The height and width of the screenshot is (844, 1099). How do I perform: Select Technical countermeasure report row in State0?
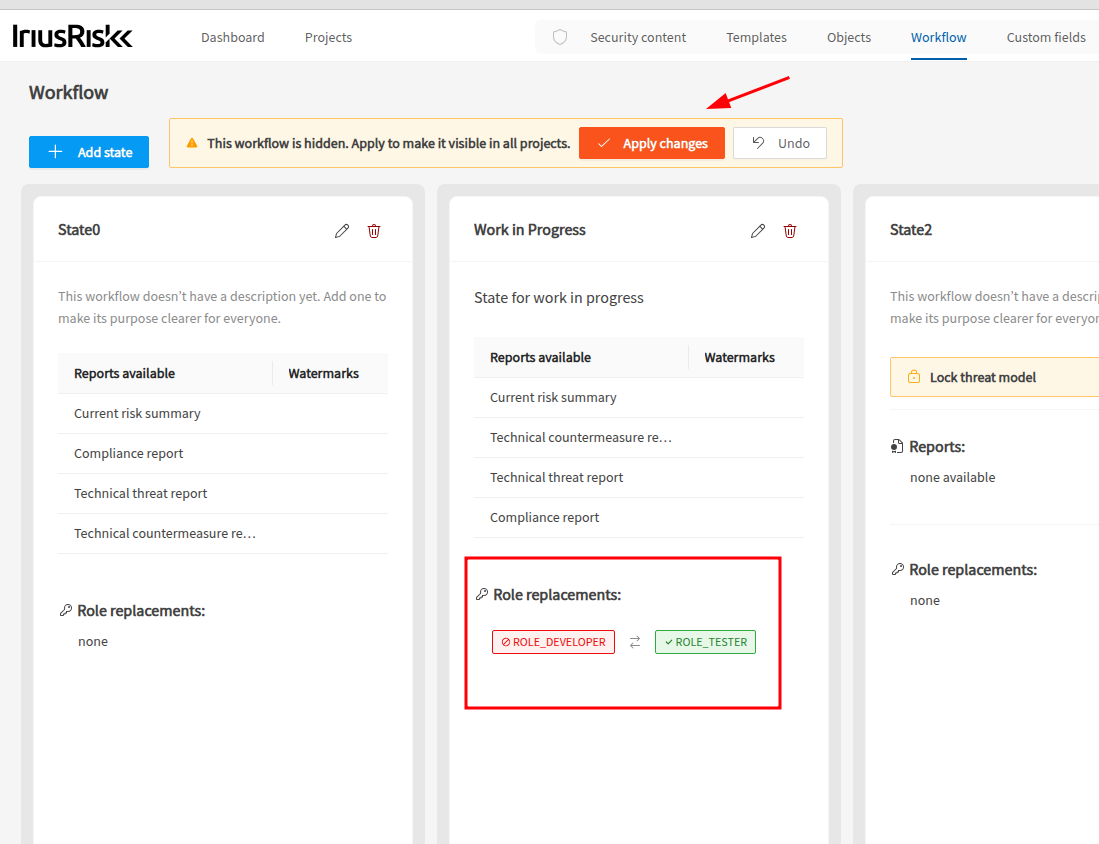coord(223,533)
